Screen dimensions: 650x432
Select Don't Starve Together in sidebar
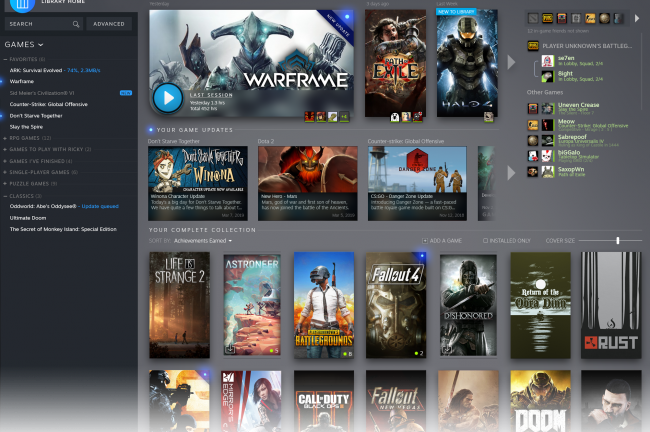(36, 116)
